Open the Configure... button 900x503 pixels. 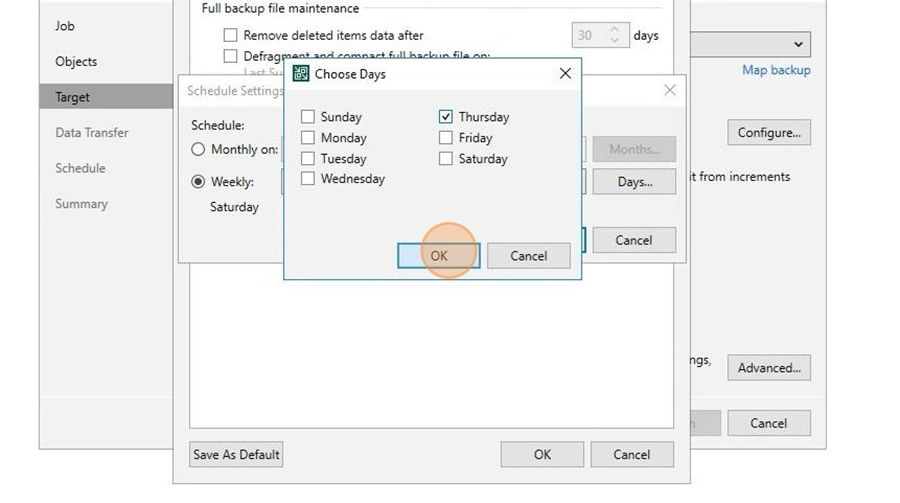point(769,133)
